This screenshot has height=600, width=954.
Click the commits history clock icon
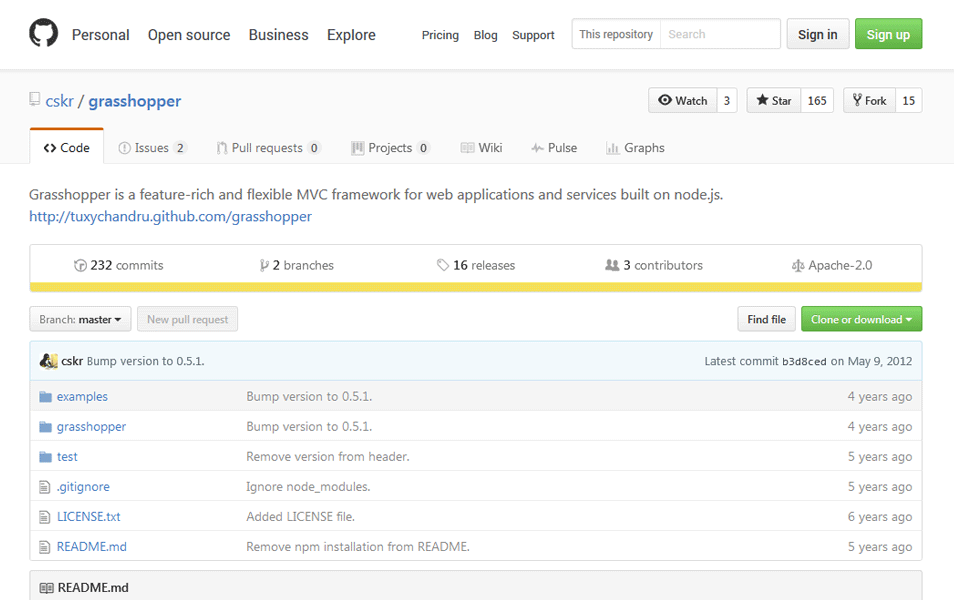80,265
